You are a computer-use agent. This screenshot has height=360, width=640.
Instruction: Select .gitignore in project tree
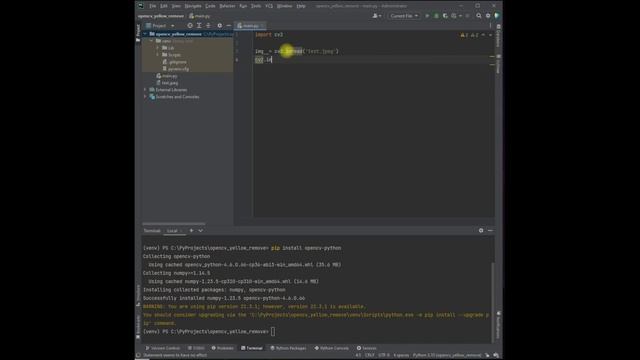pyautogui.click(x=175, y=62)
